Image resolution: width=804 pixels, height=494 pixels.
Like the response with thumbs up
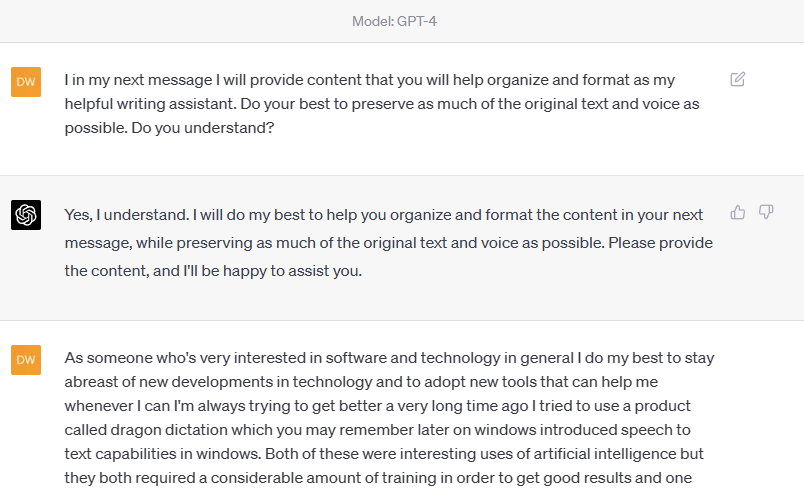[x=738, y=212]
